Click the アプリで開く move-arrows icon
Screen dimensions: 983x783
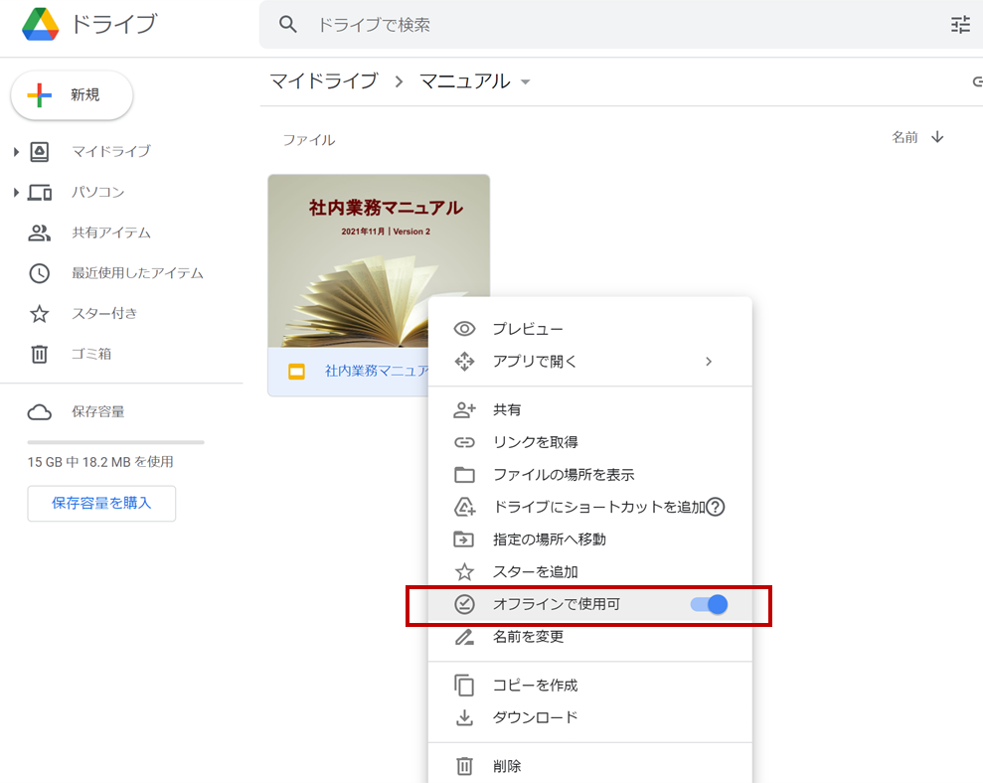point(464,361)
